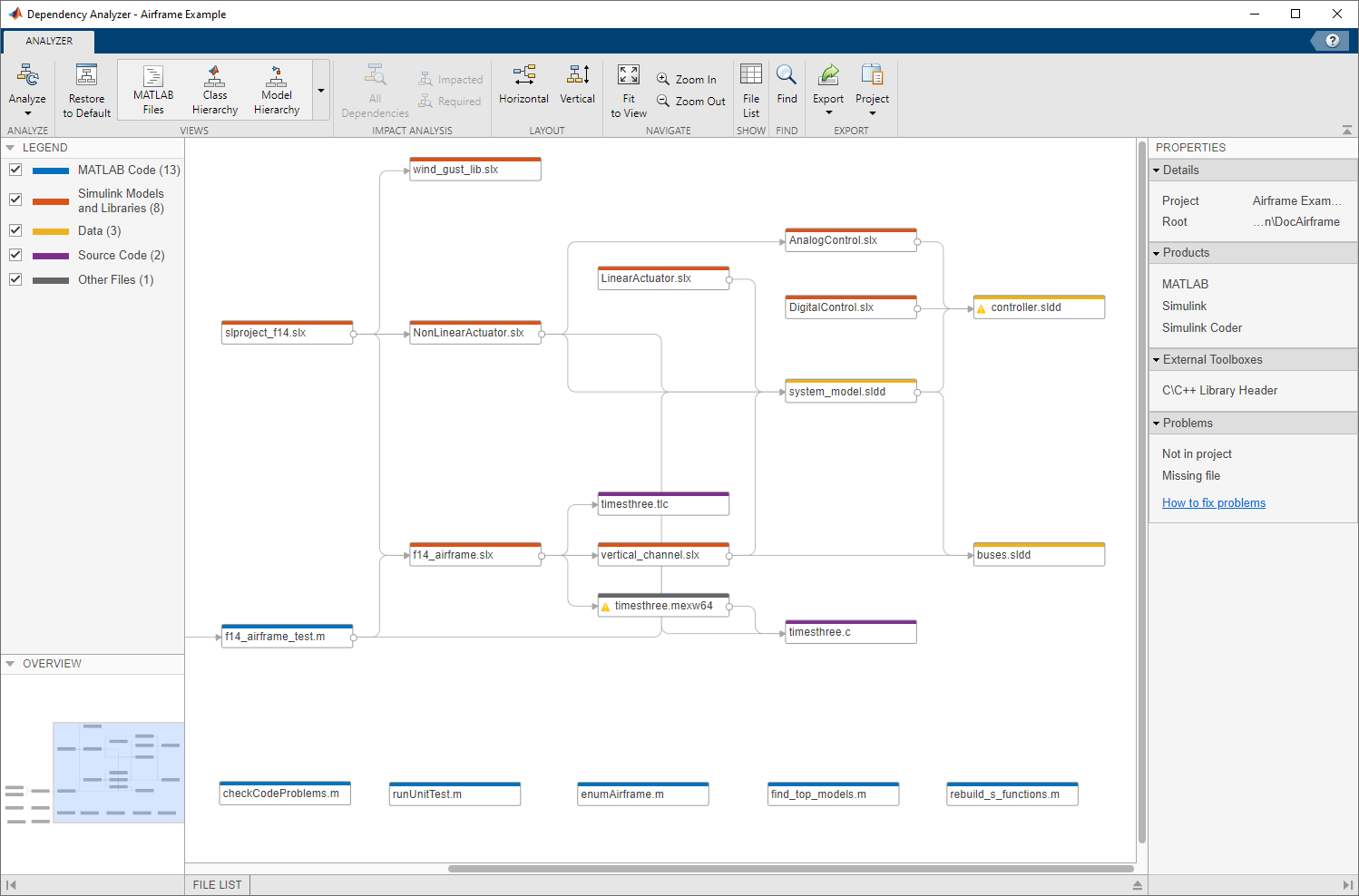1359x896 pixels.
Task: Click the Impacted analysis icon
Action: click(x=425, y=79)
